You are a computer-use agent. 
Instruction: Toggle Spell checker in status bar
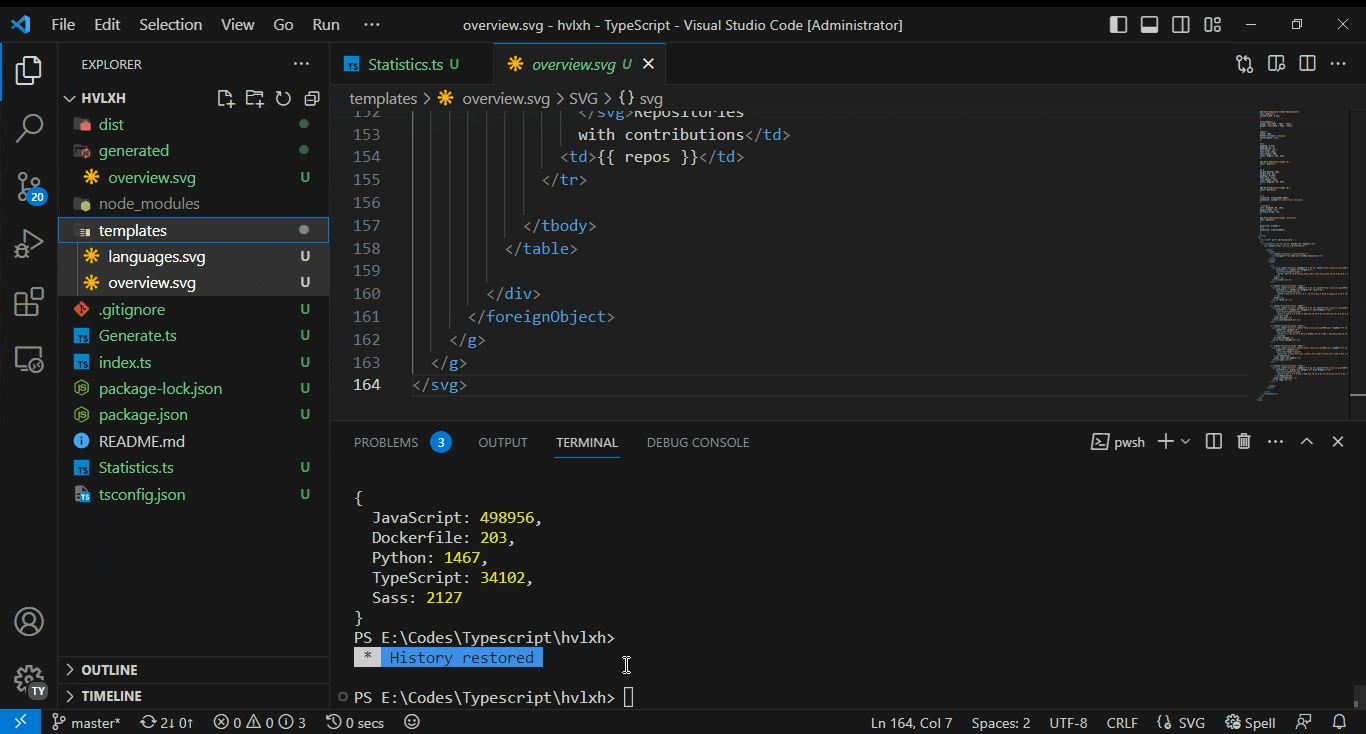(1250, 722)
